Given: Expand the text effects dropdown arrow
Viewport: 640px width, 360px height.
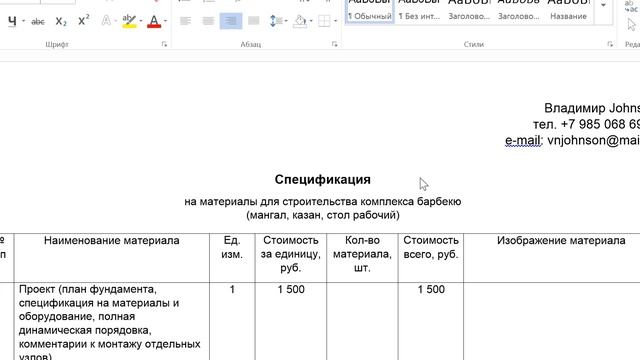Looking at the screenshot, I should click(115, 21).
